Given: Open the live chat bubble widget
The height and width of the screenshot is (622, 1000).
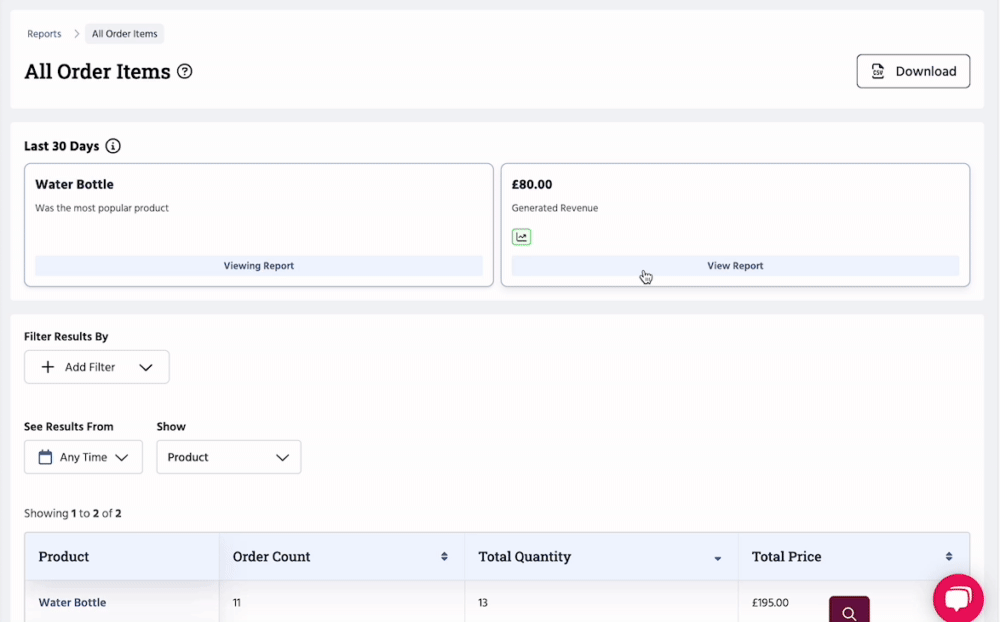Looking at the screenshot, I should [x=957, y=598].
